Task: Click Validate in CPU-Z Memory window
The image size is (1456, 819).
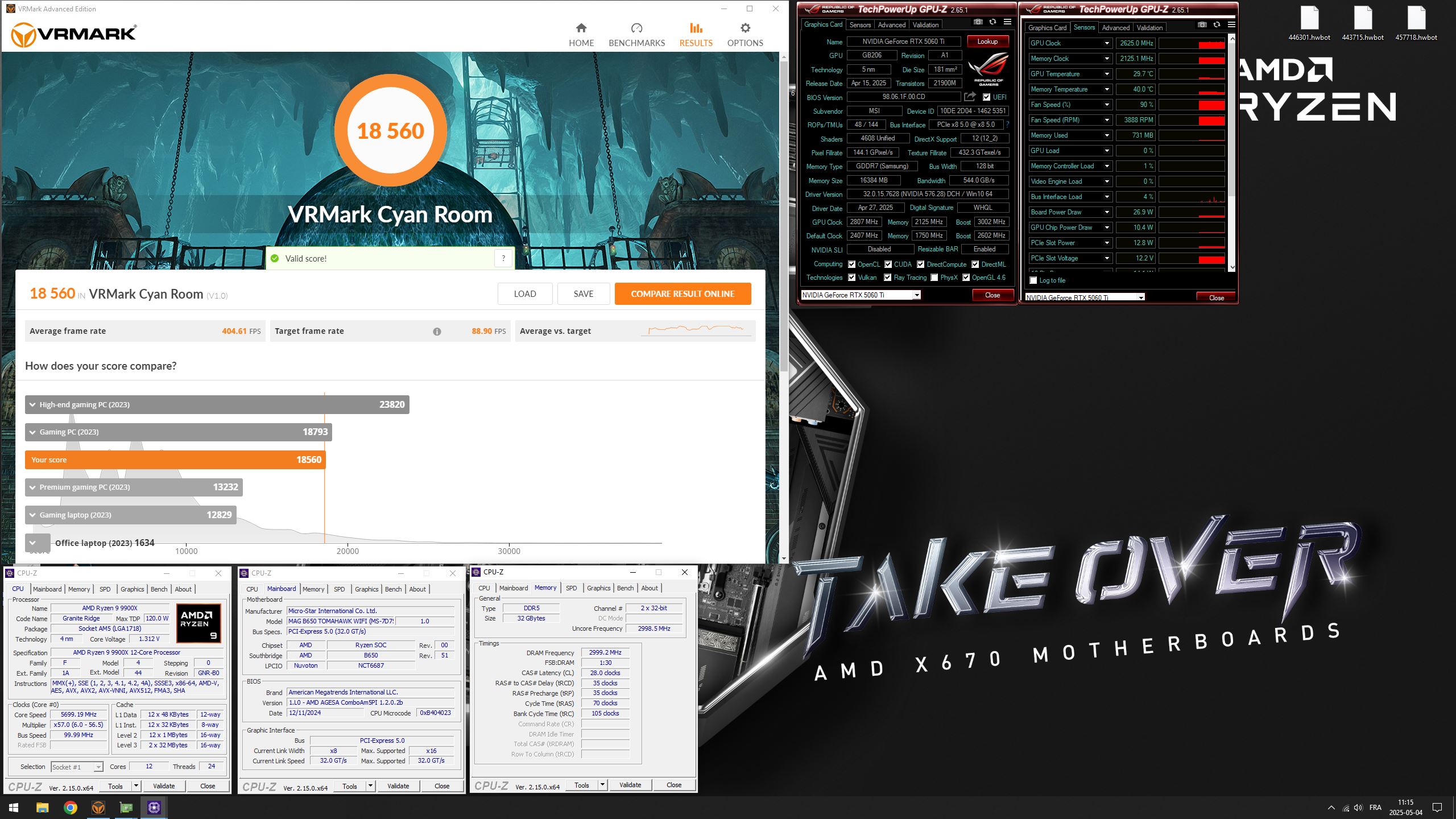Action: point(630,785)
